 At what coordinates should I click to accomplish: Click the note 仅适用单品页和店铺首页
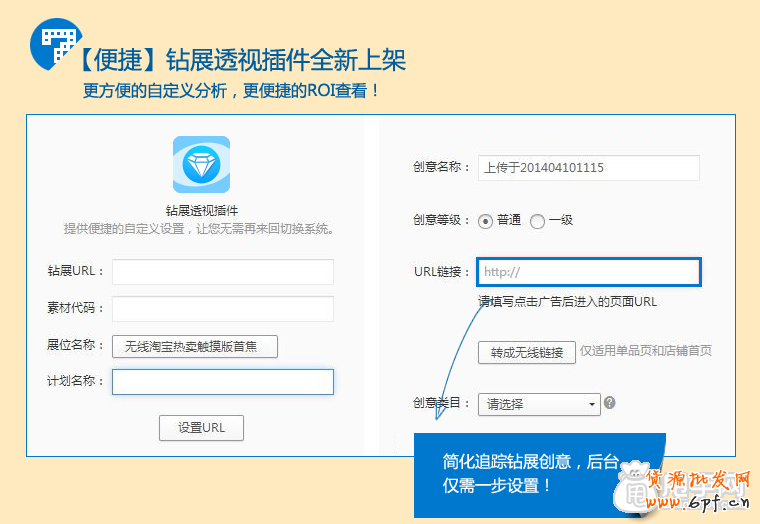tap(646, 350)
